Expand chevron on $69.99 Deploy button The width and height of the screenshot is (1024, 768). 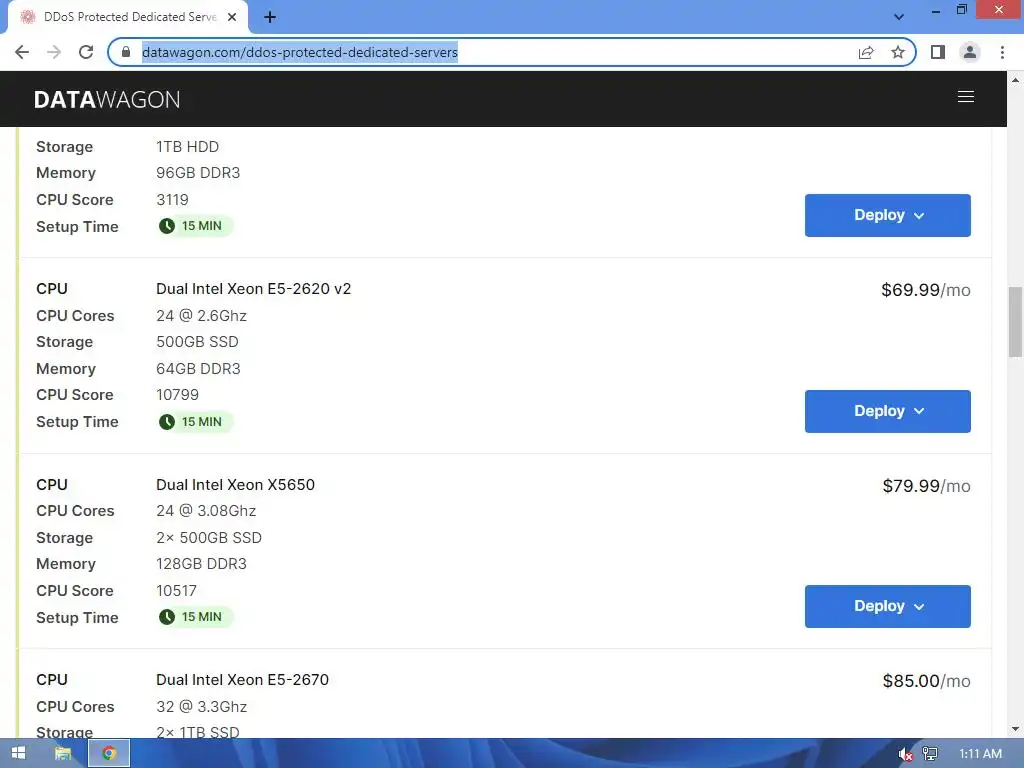tap(919, 411)
